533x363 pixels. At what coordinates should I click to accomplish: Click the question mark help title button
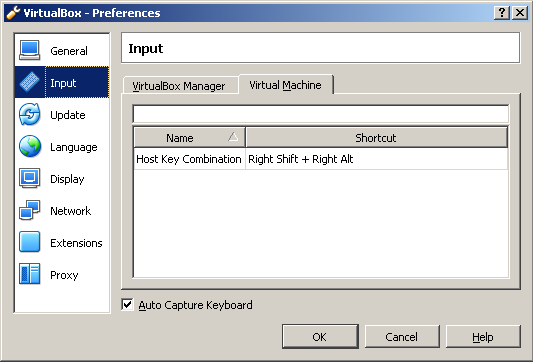point(501,13)
